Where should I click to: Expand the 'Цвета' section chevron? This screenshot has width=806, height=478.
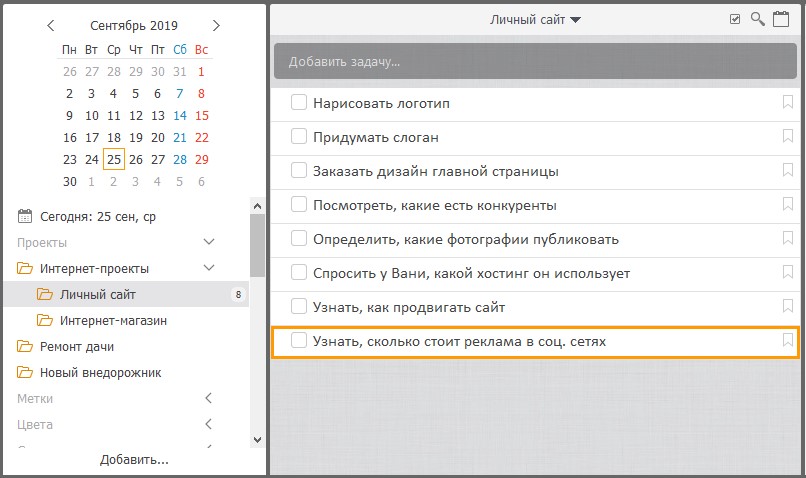[209, 424]
